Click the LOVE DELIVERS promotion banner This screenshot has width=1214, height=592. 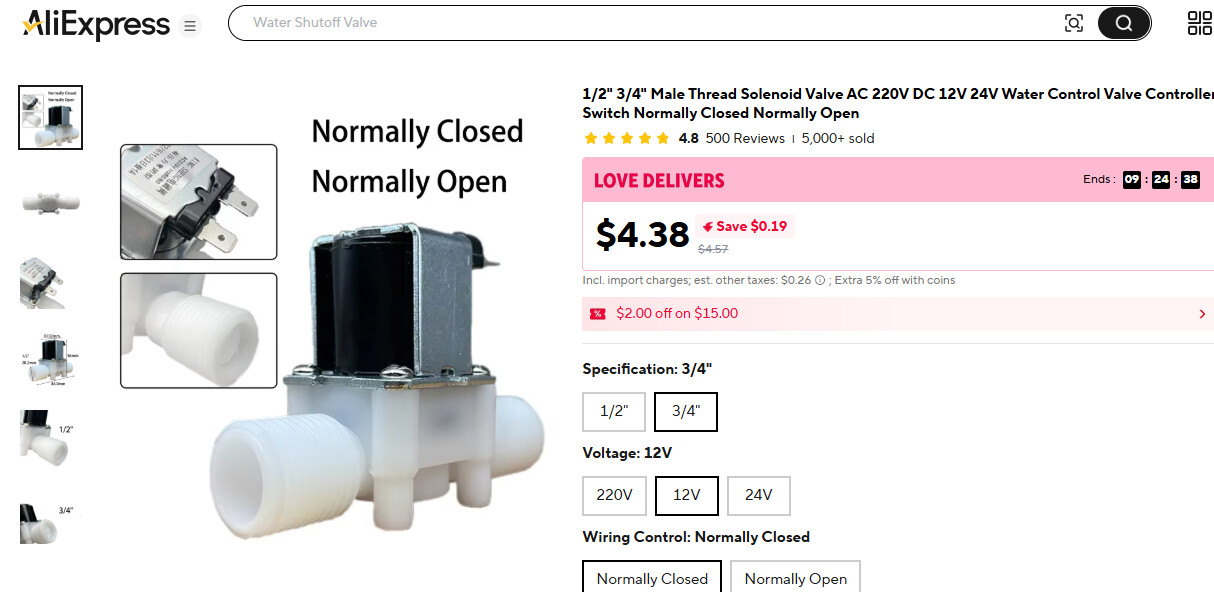[x=659, y=181]
